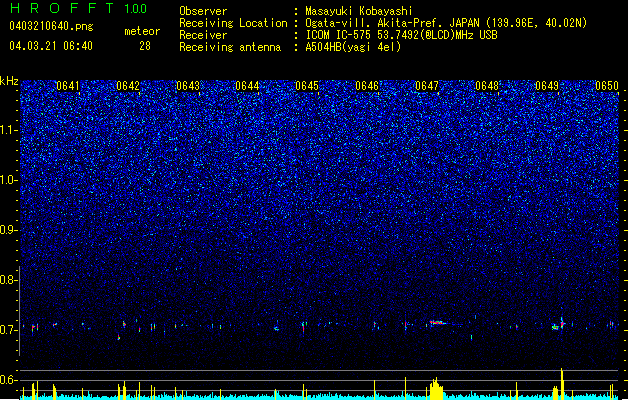Screen dimensions: 629x400
Task: Select the filename 0403210640.png
Action: [51, 26]
